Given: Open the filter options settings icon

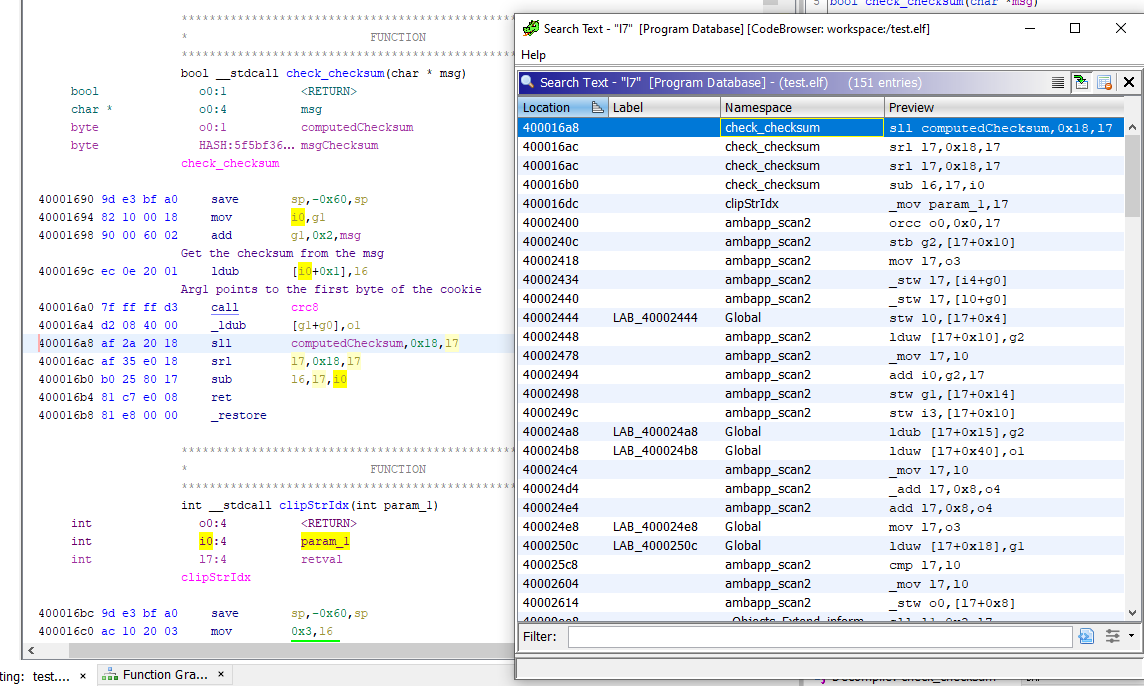Looking at the screenshot, I should point(1113,636).
